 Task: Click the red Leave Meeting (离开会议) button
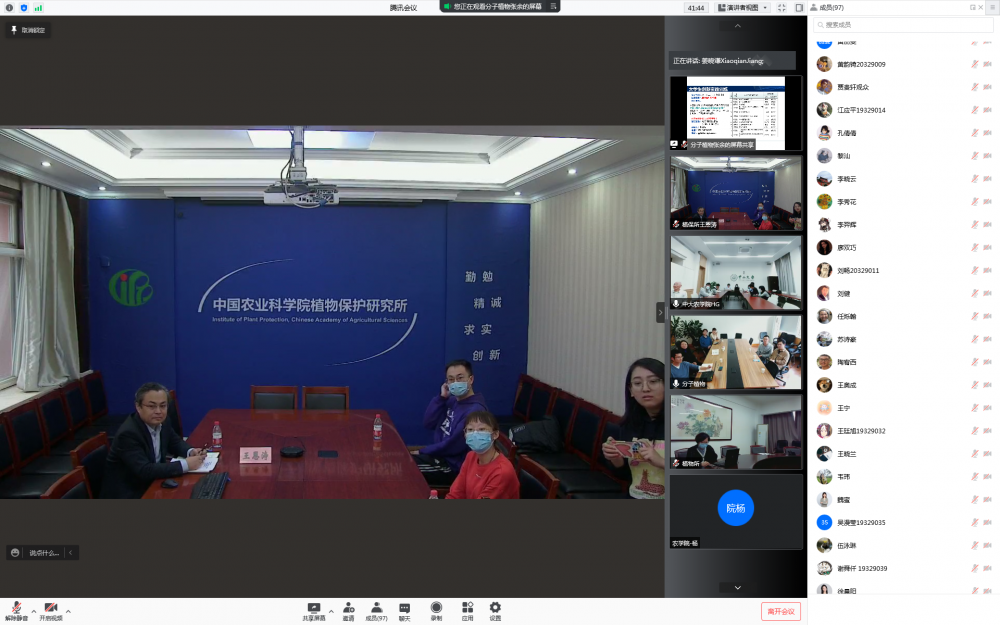pyautogui.click(x=780, y=611)
